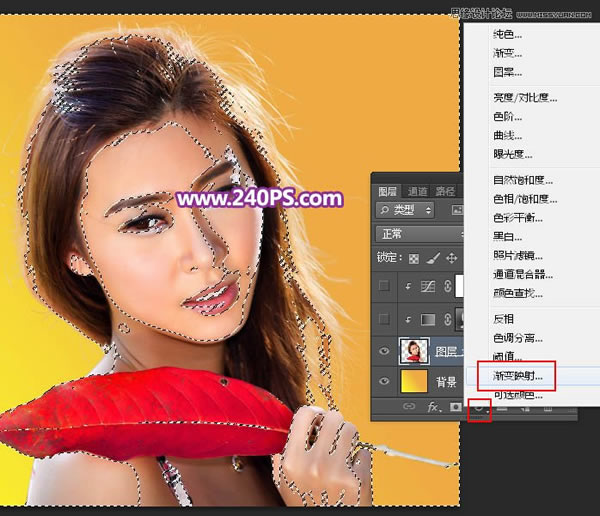The width and height of the screenshot is (600, 516).
Task: Select the lock transparent pixels icon
Action: 414,258
